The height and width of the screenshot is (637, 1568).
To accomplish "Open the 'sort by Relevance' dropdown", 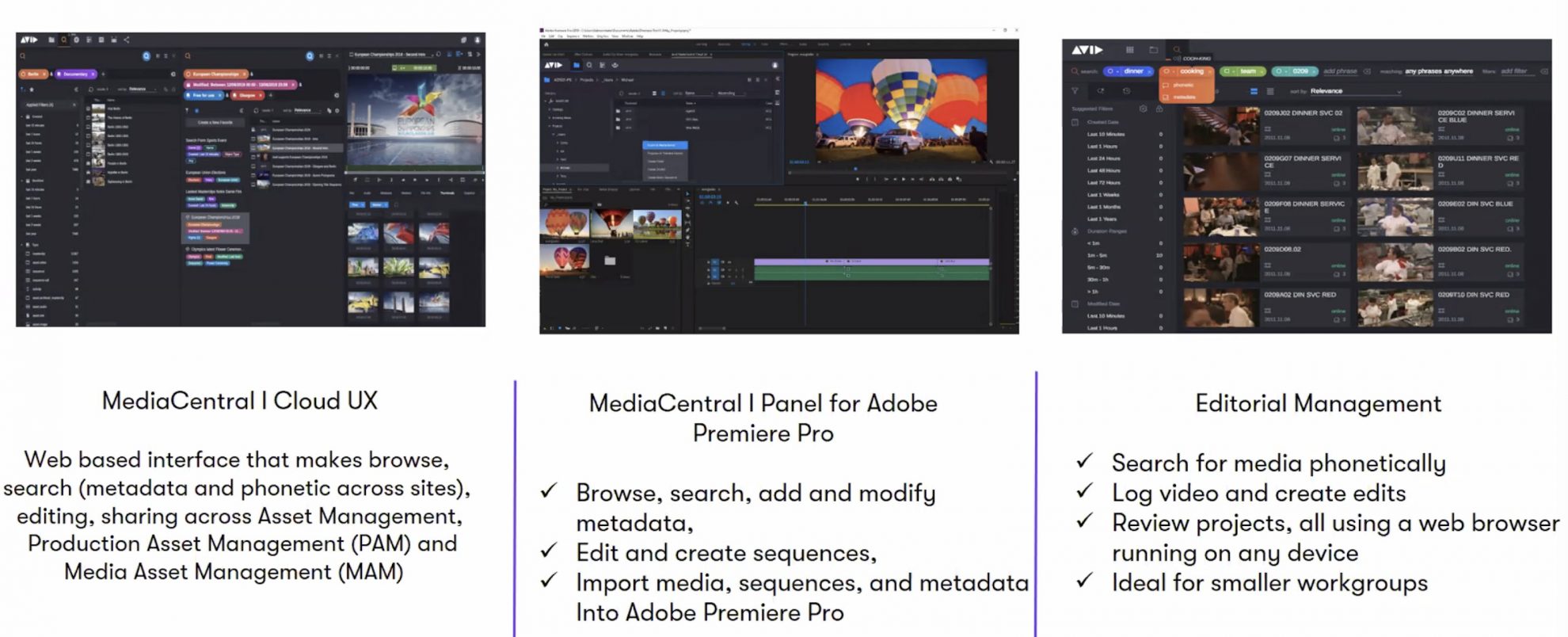I will click(1356, 91).
